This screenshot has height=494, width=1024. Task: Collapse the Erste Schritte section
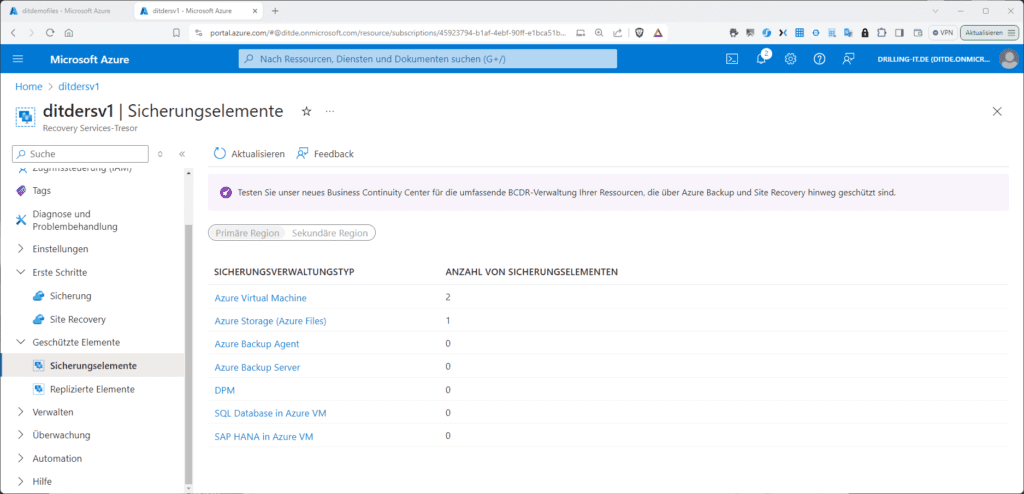[x=20, y=272]
